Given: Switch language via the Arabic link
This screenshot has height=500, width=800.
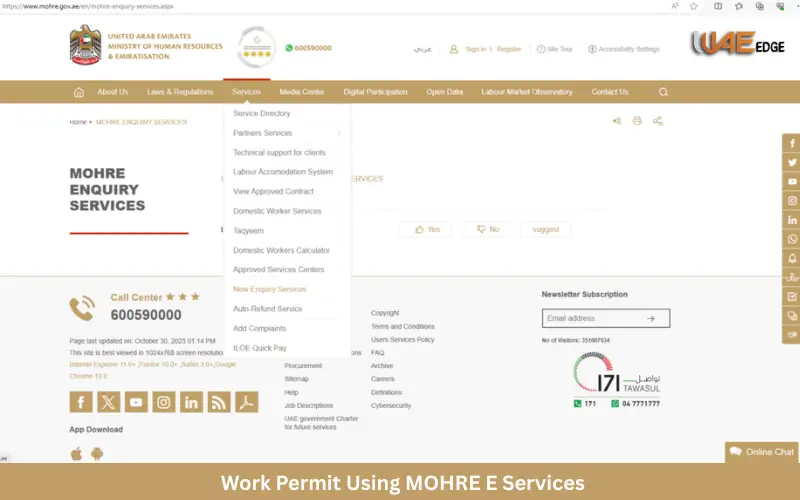Looking at the screenshot, I should (x=422, y=49).
